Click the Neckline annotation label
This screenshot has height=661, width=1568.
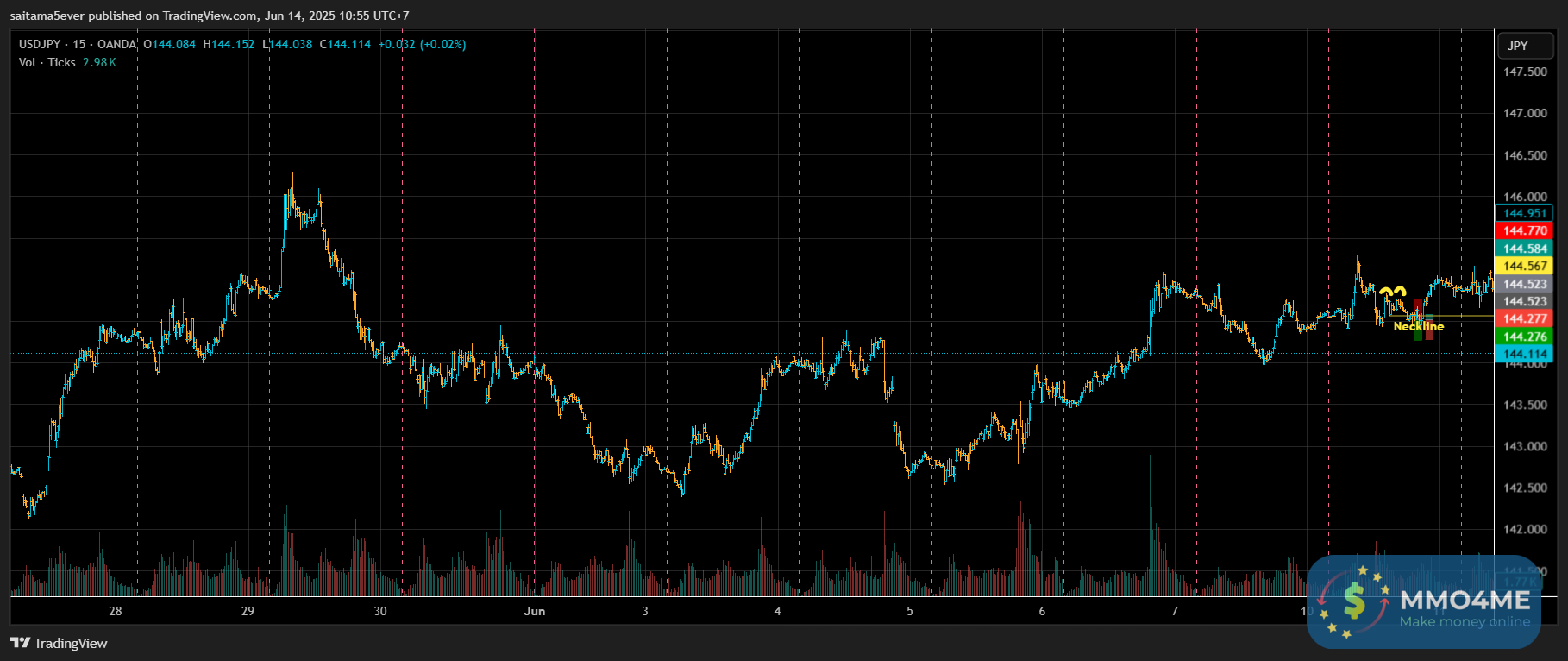tap(1419, 326)
